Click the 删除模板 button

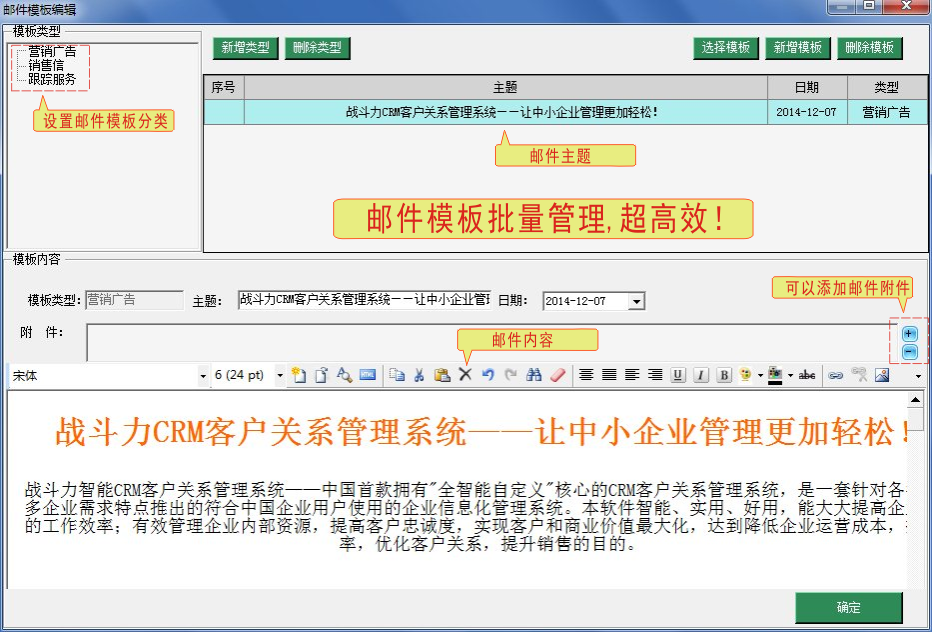point(870,48)
